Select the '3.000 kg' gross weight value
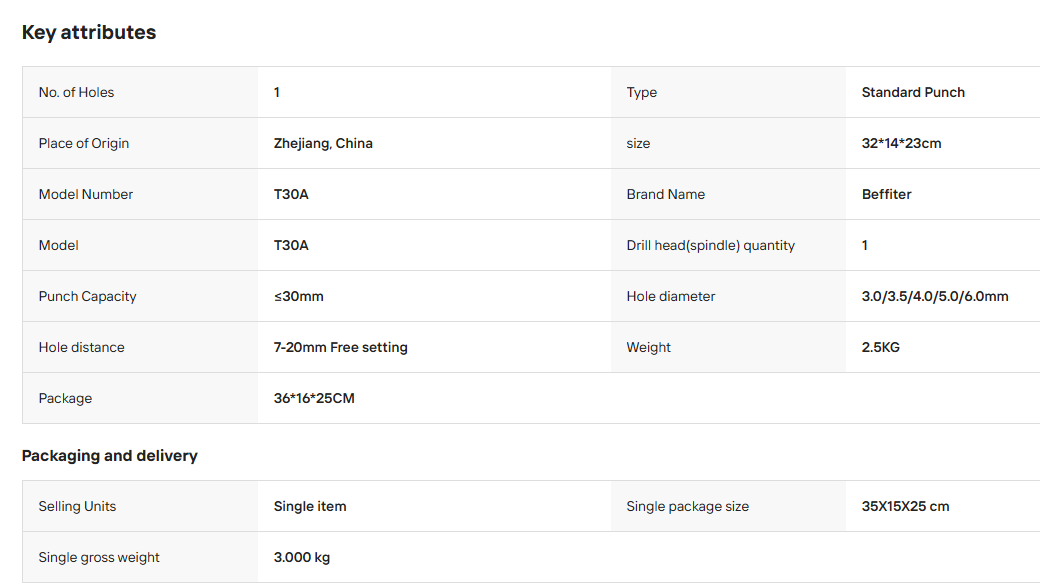The height and width of the screenshot is (587, 1040). point(302,558)
